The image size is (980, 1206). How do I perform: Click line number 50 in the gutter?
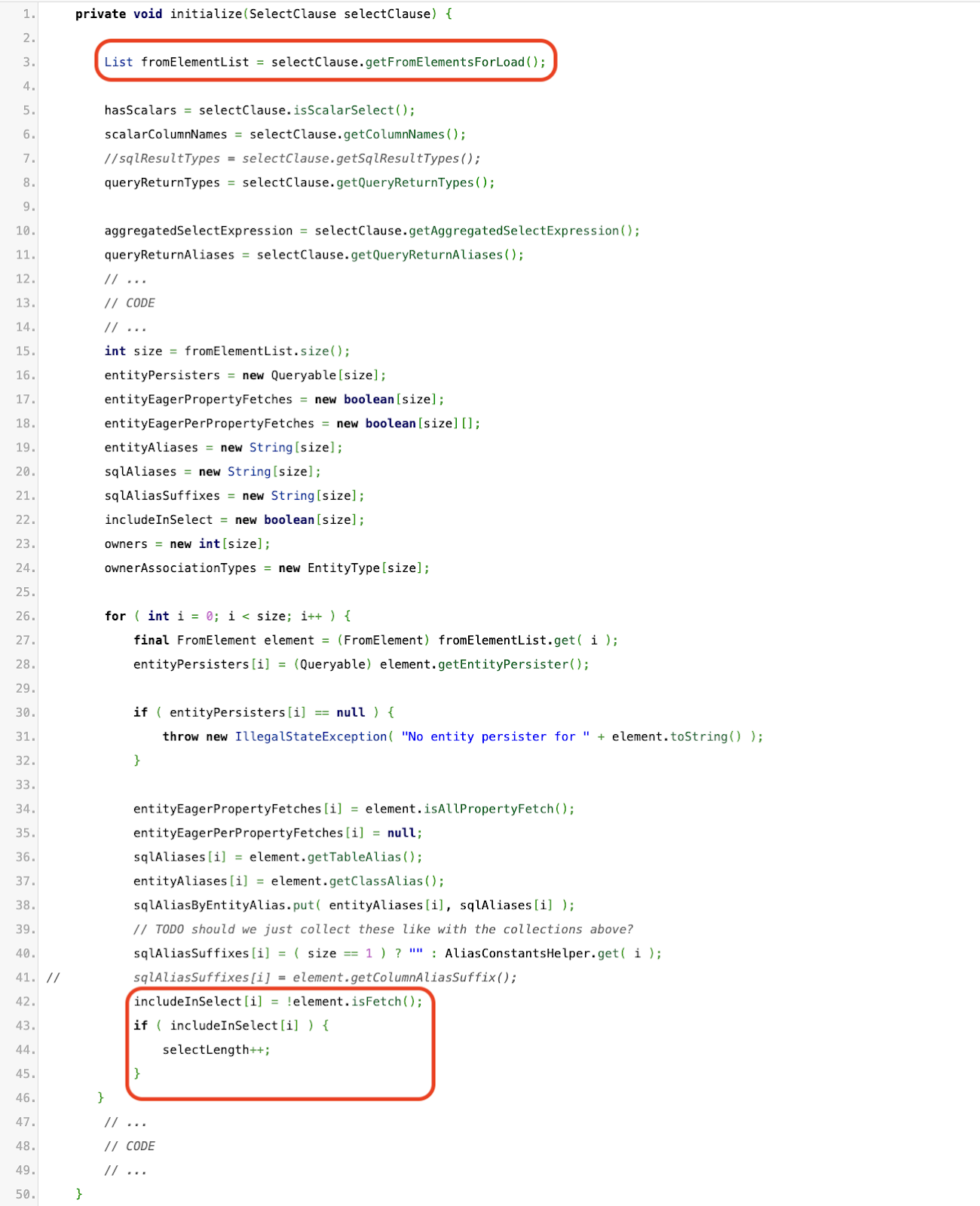click(x=26, y=1195)
